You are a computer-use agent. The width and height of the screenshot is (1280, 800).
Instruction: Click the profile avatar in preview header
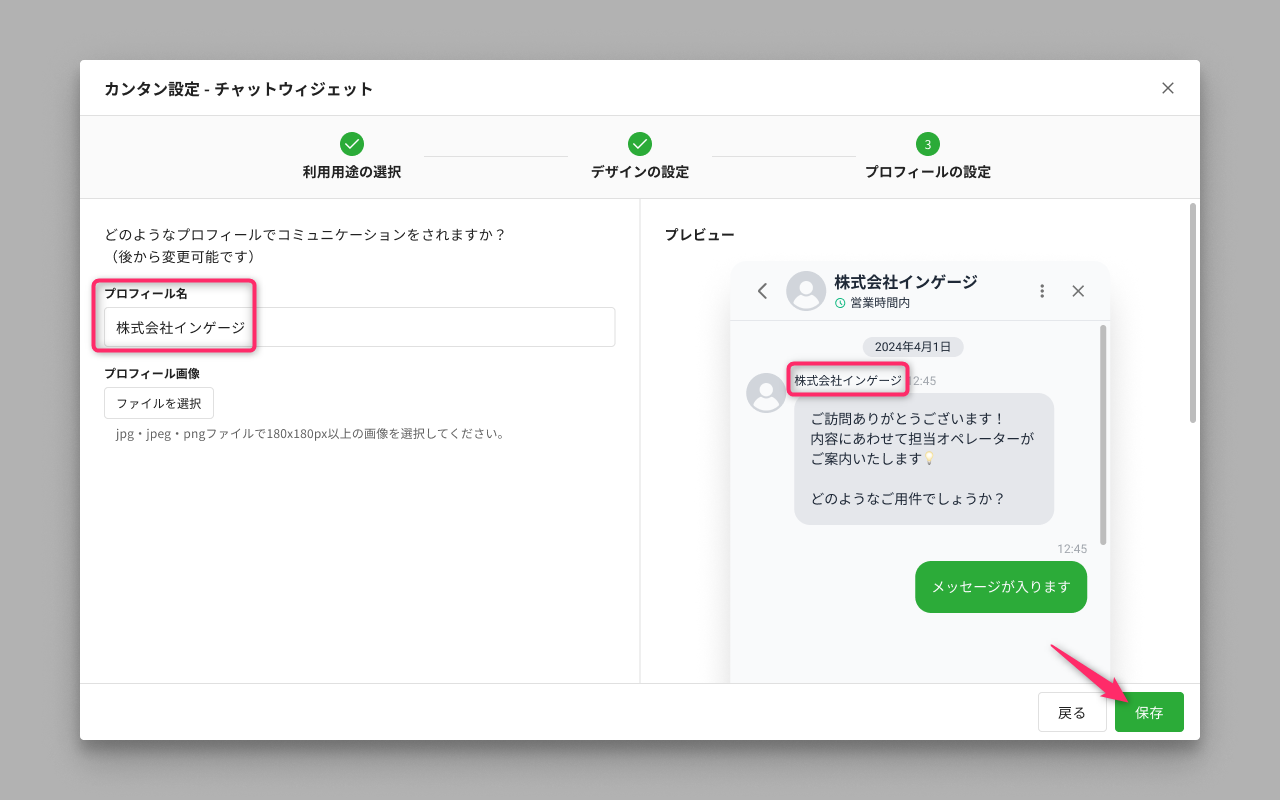tap(806, 291)
